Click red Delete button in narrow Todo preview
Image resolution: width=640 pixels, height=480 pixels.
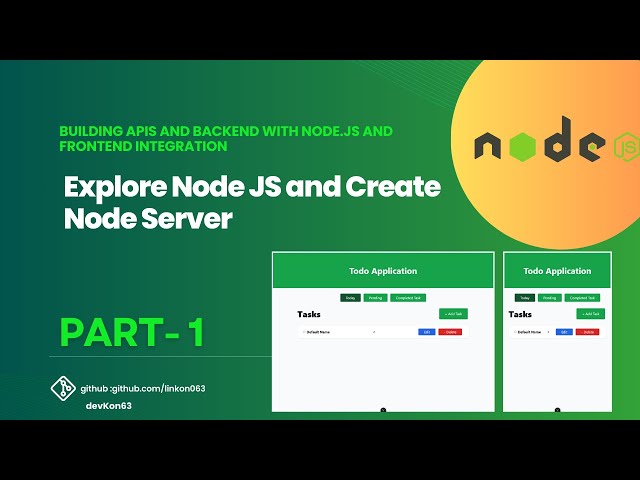coord(588,332)
